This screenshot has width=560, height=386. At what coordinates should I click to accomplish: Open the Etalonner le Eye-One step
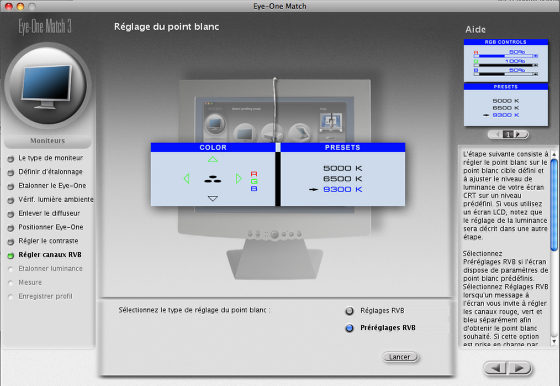52,186
